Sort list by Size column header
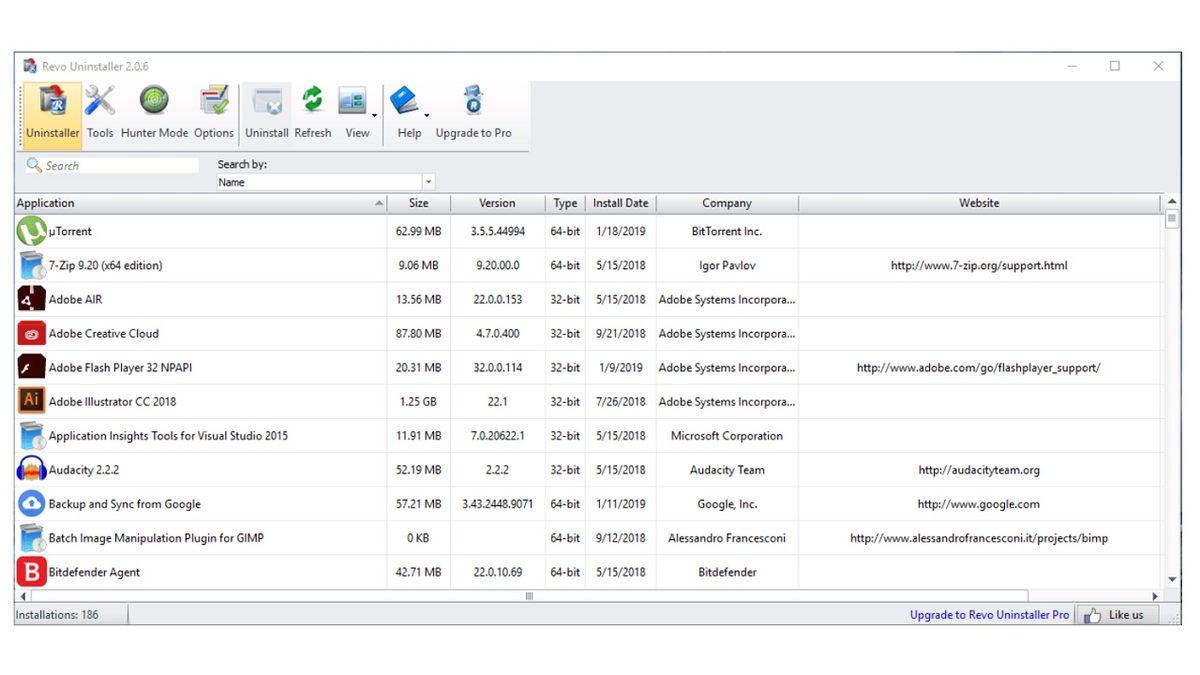This screenshot has width=1200, height=675. (418, 203)
